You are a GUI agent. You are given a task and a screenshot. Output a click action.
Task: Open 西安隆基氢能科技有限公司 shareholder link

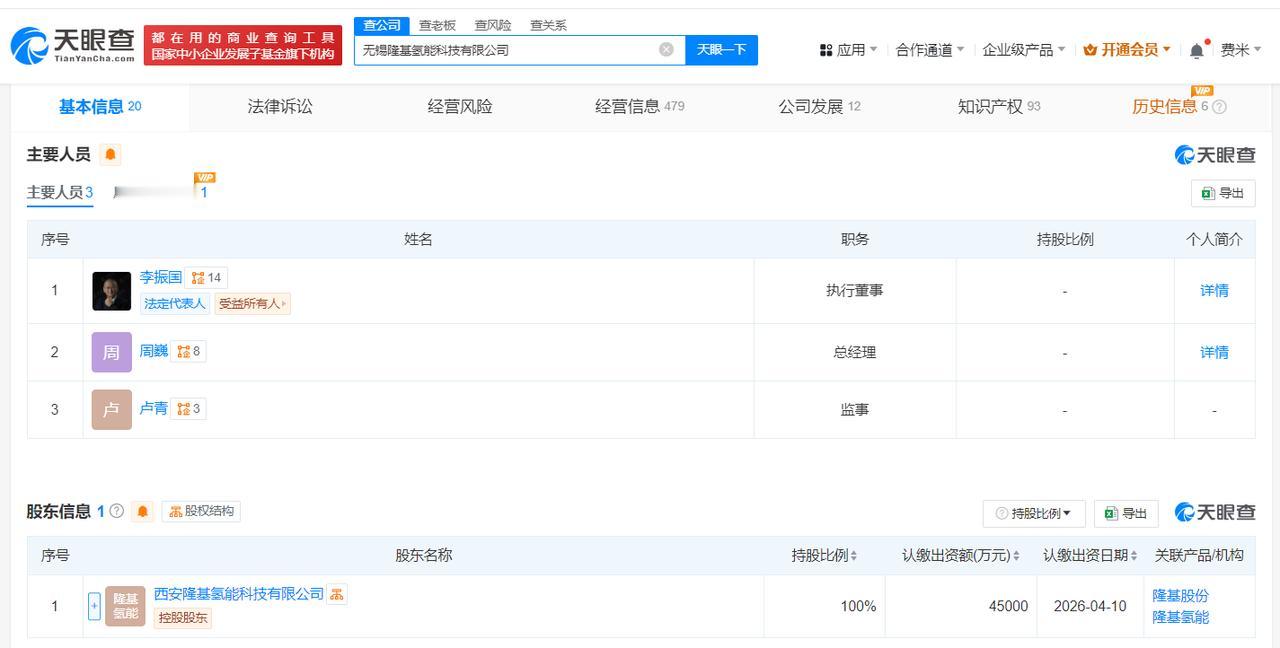point(239,594)
